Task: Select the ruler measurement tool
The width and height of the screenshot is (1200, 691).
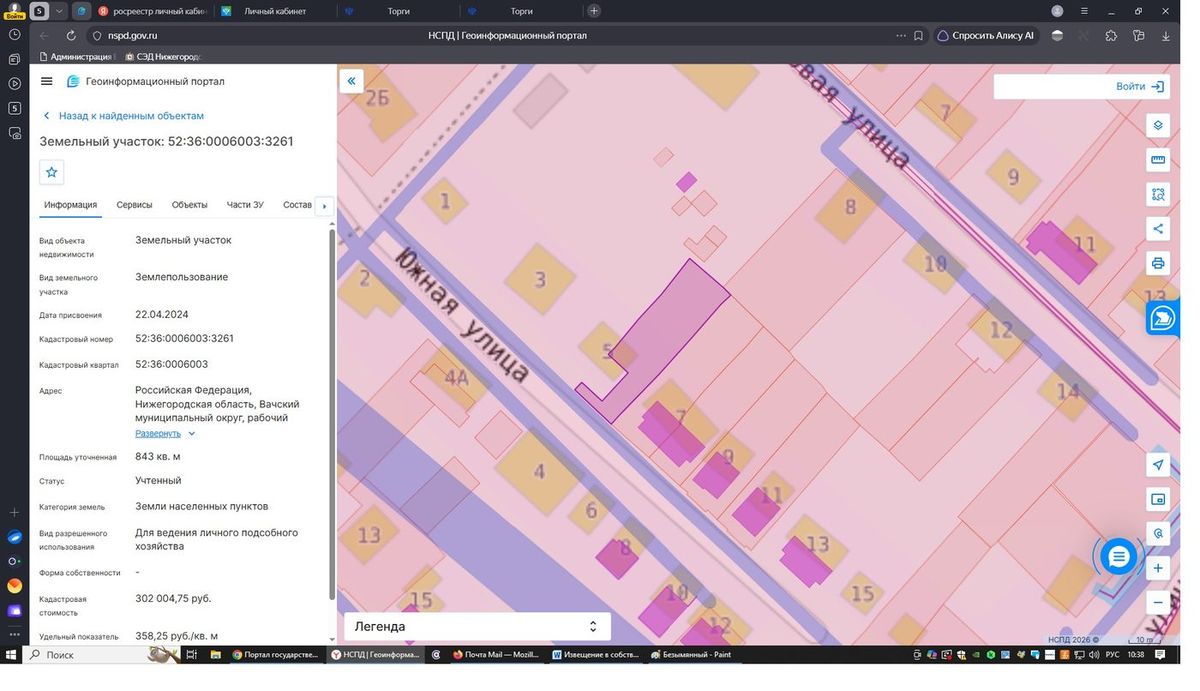Action: pyautogui.click(x=1158, y=160)
